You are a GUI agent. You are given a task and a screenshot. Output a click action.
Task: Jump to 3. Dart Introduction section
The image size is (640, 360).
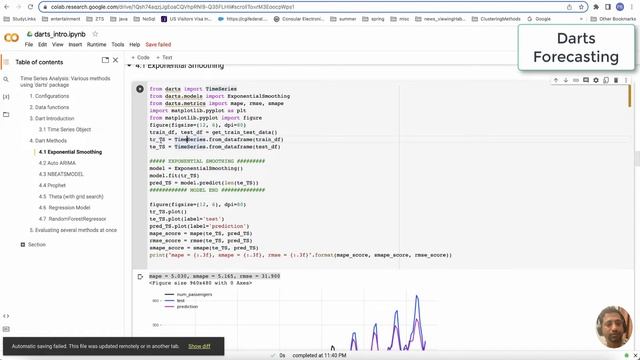point(52,118)
